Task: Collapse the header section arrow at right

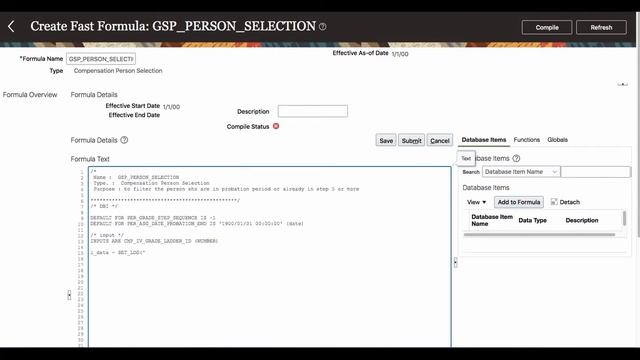Action: tap(622, 84)
